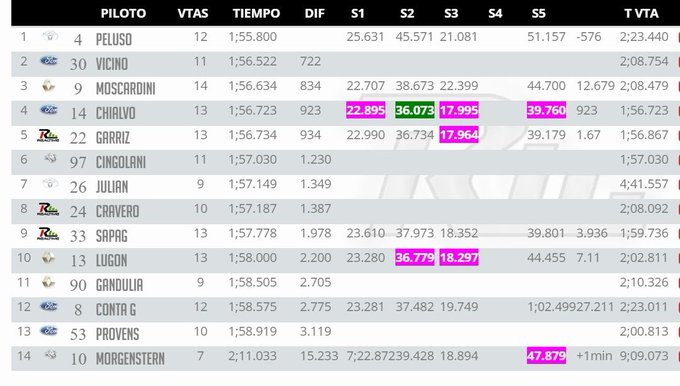Click the Ford logo next to Vicino
680x386 pixels.
pyautogui.click(x=49, y=61)
